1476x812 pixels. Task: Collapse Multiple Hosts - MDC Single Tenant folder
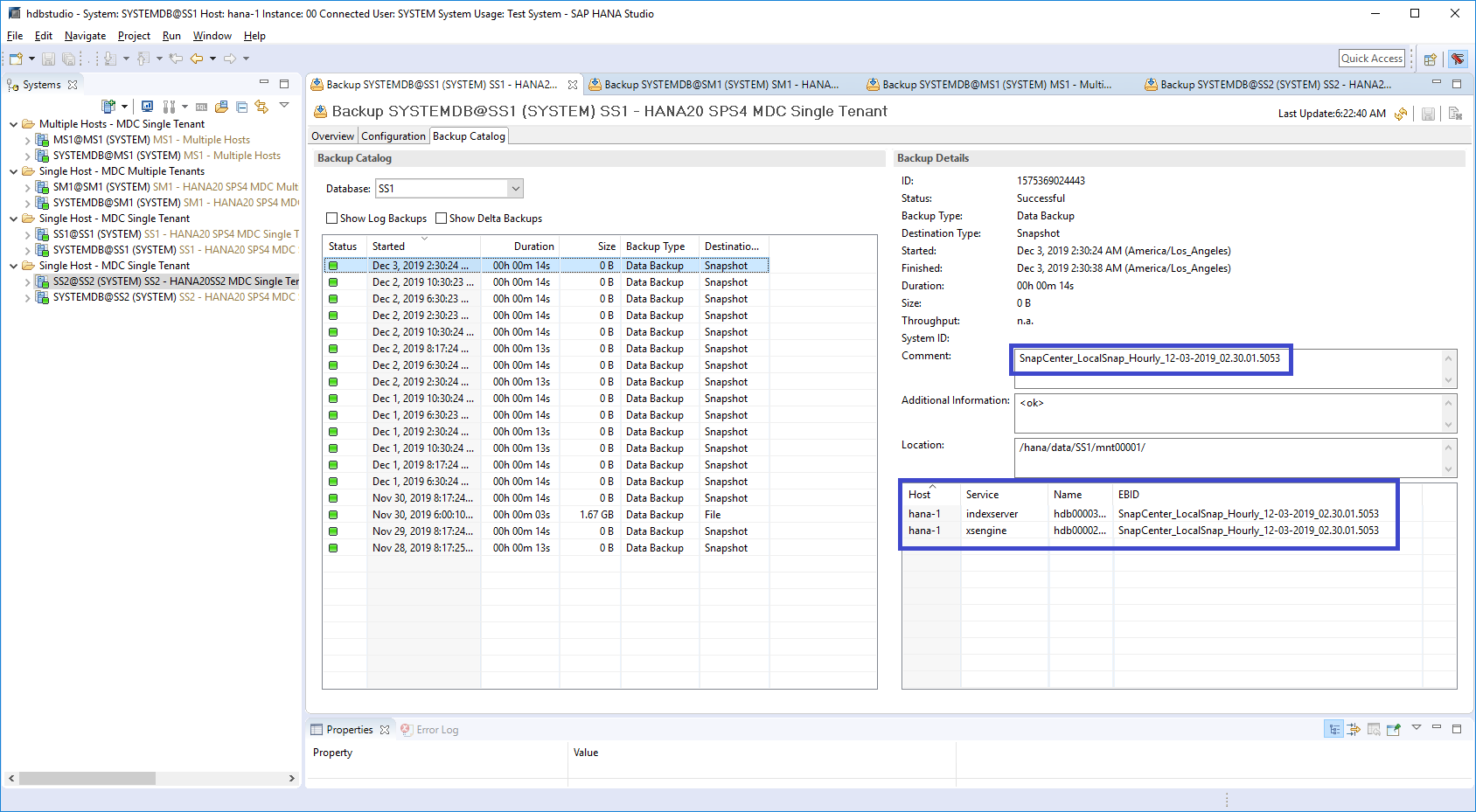click(x=13, y=124)
